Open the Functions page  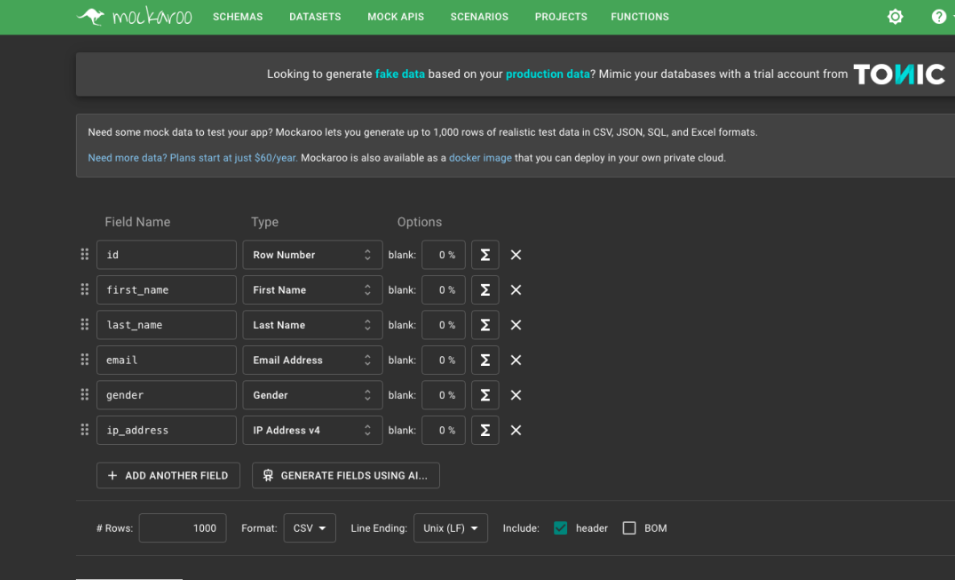pos(640,17)
